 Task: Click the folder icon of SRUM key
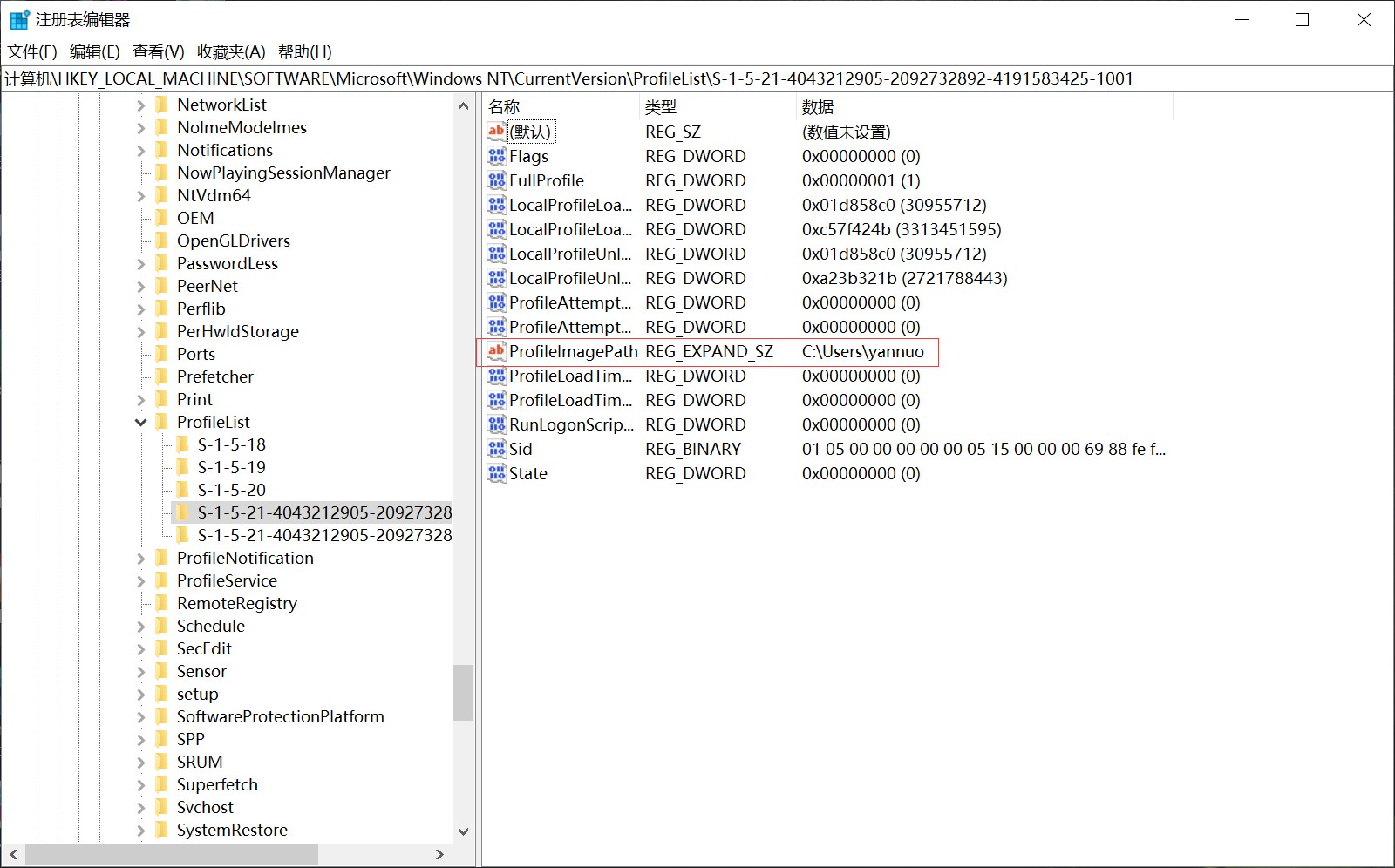(161, 762)
